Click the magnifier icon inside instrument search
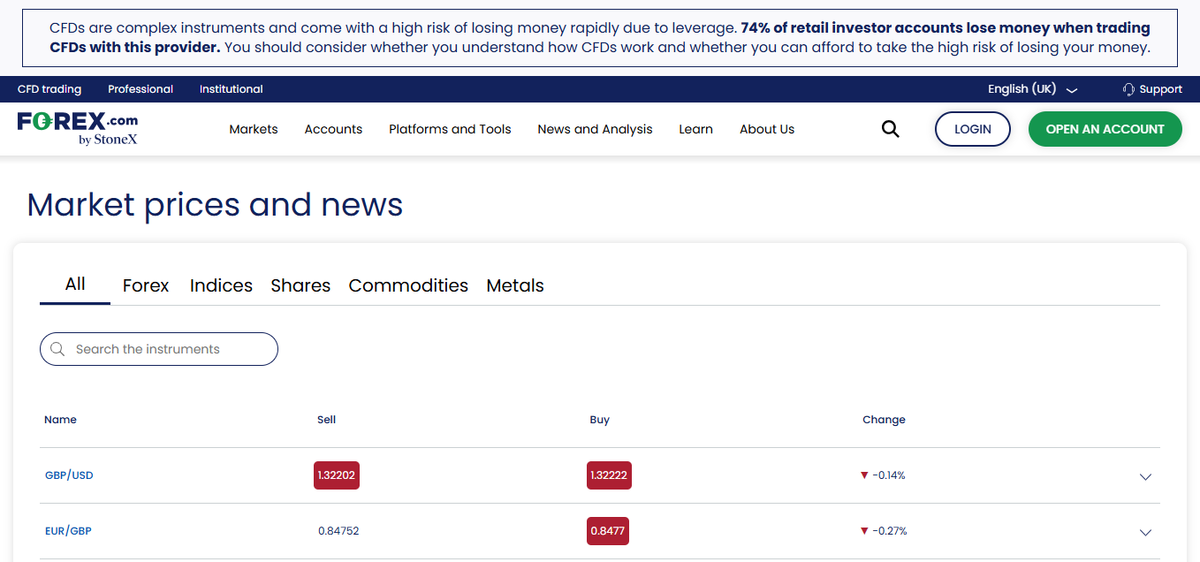Viewport: 1200px width, 562px height. click(x=57, y=349)
